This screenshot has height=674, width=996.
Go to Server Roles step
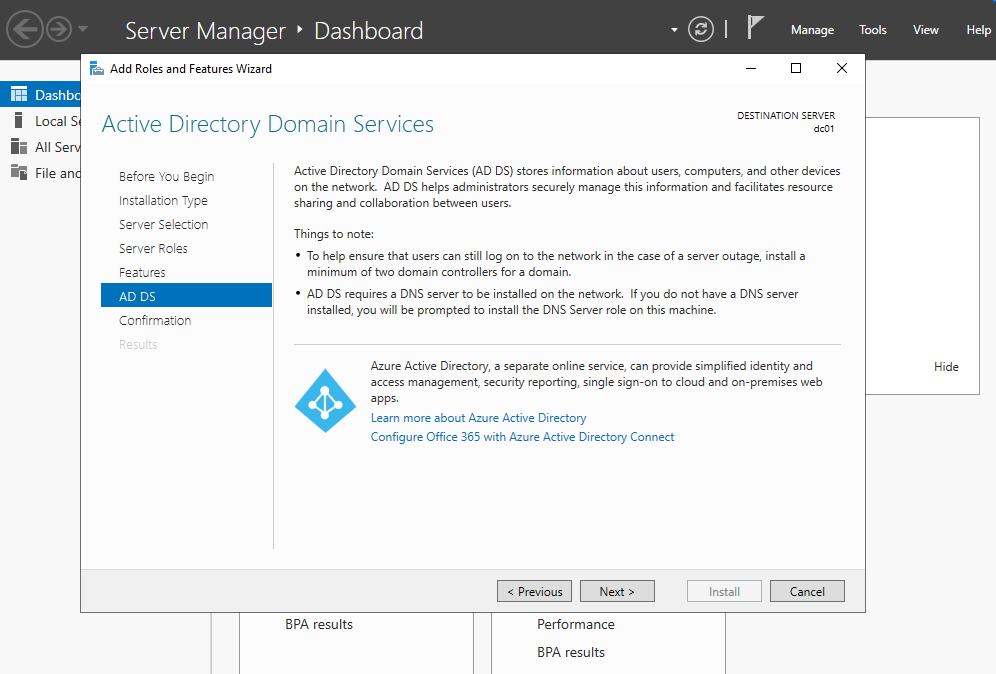(x=153, y=248)
